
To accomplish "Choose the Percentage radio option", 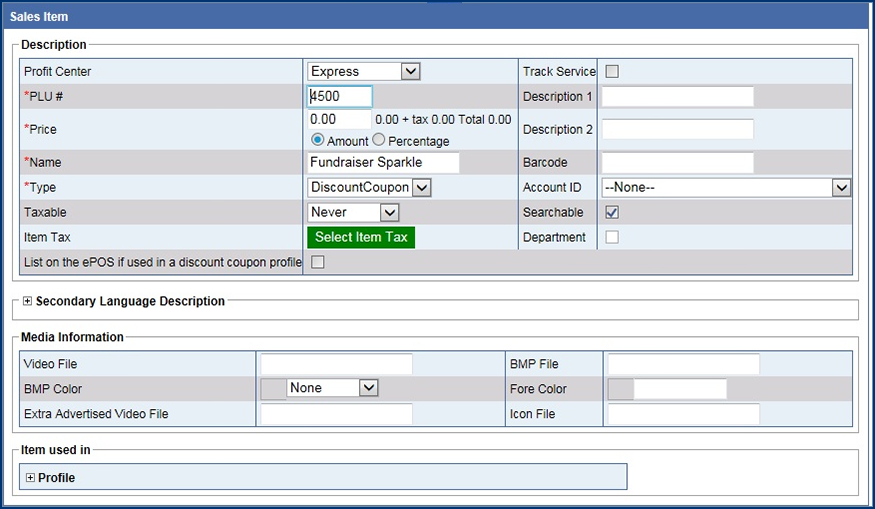I will [379, 141].
